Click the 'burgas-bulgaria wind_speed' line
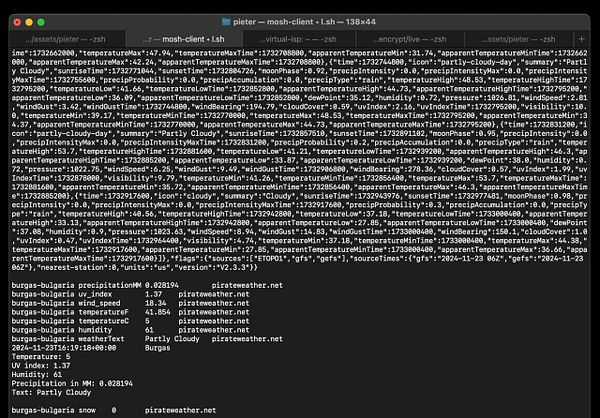Viewport: 600px width, 418px height. [130, 303]
